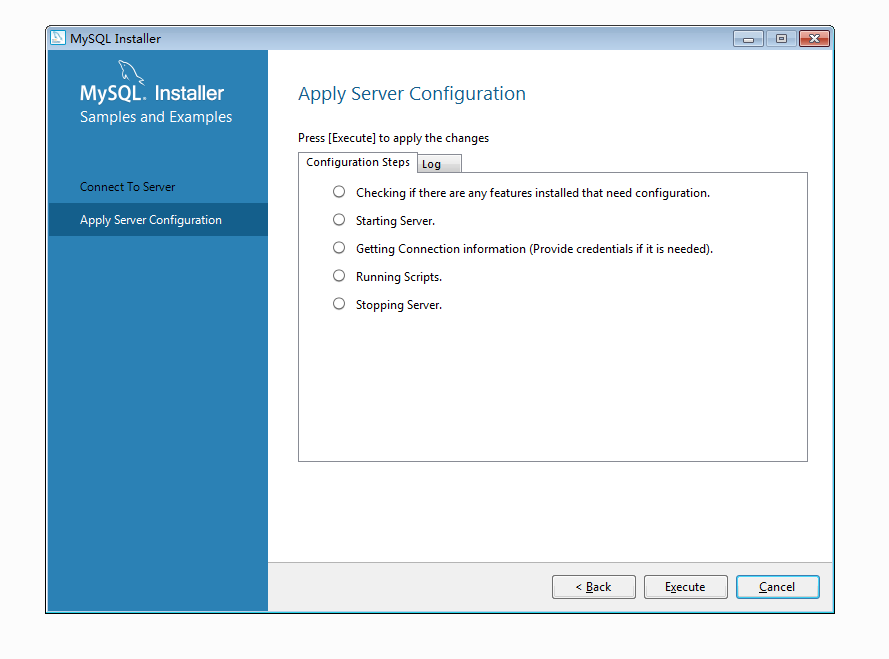The width and height of the screenshot is (889, 659).
Task: Click the 'Samples and Examples' subtitle
Action: [156, 117]
